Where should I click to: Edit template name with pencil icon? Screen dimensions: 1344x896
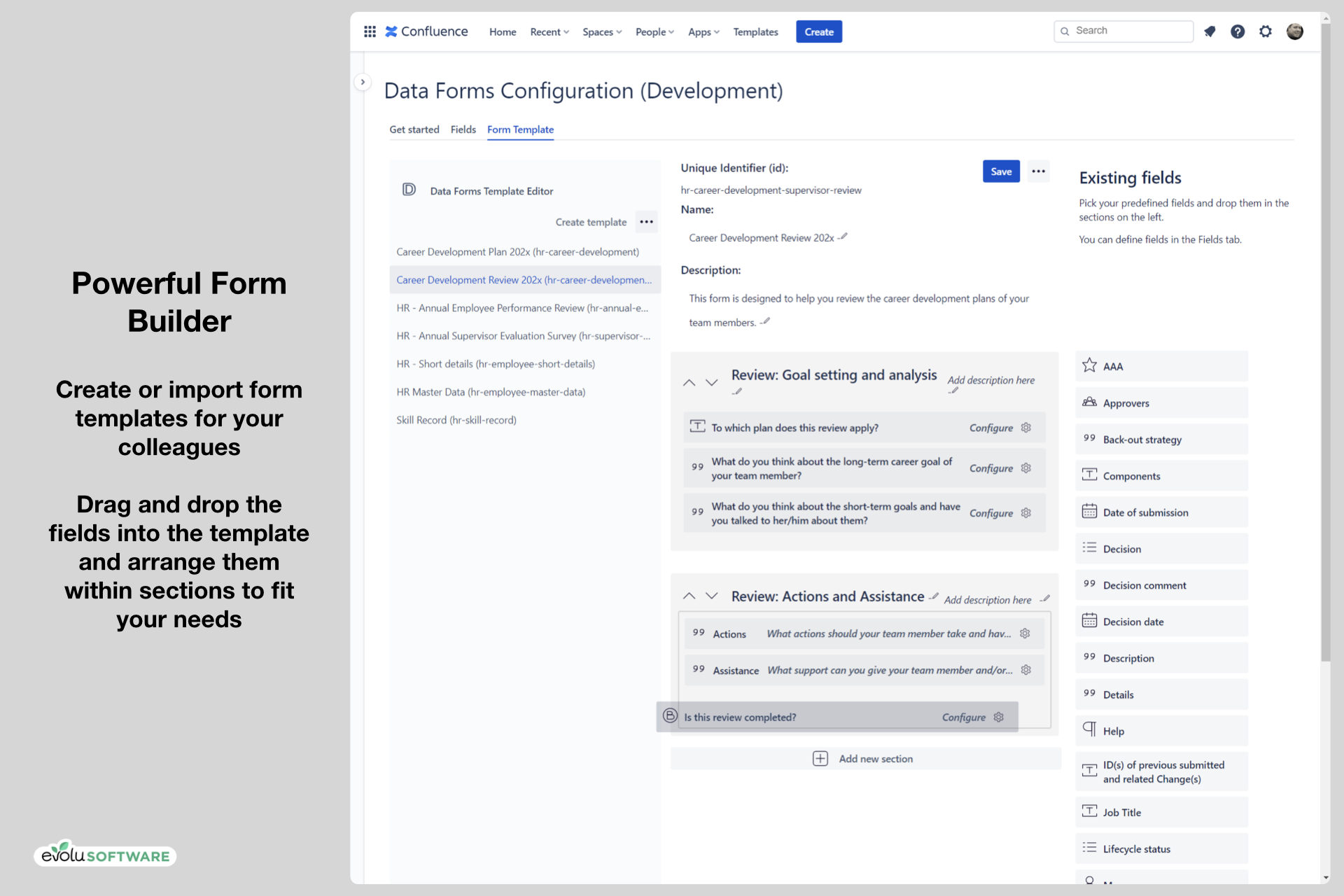click(x=843, y=237)
